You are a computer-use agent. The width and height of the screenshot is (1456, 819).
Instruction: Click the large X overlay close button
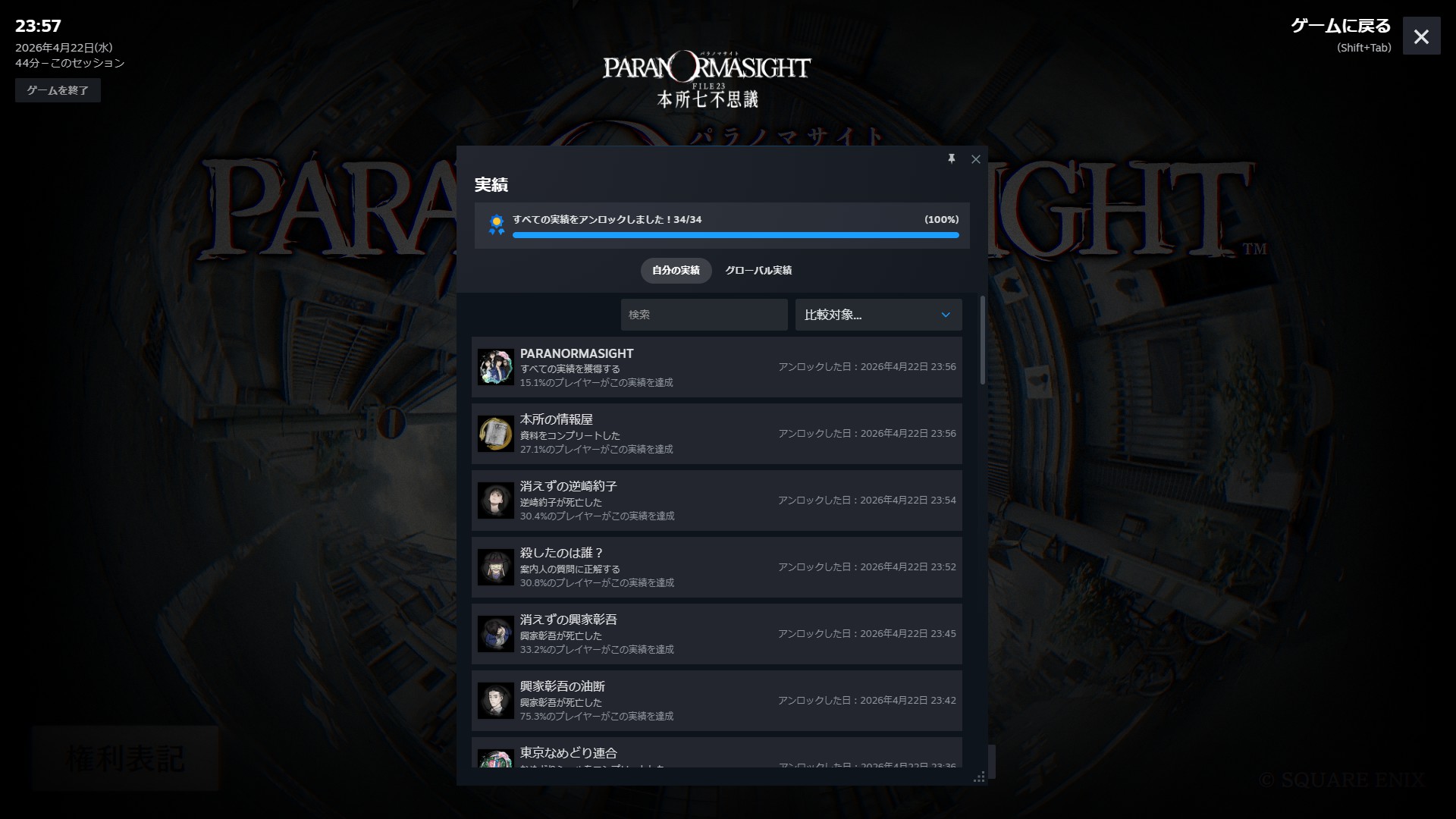1421,36
